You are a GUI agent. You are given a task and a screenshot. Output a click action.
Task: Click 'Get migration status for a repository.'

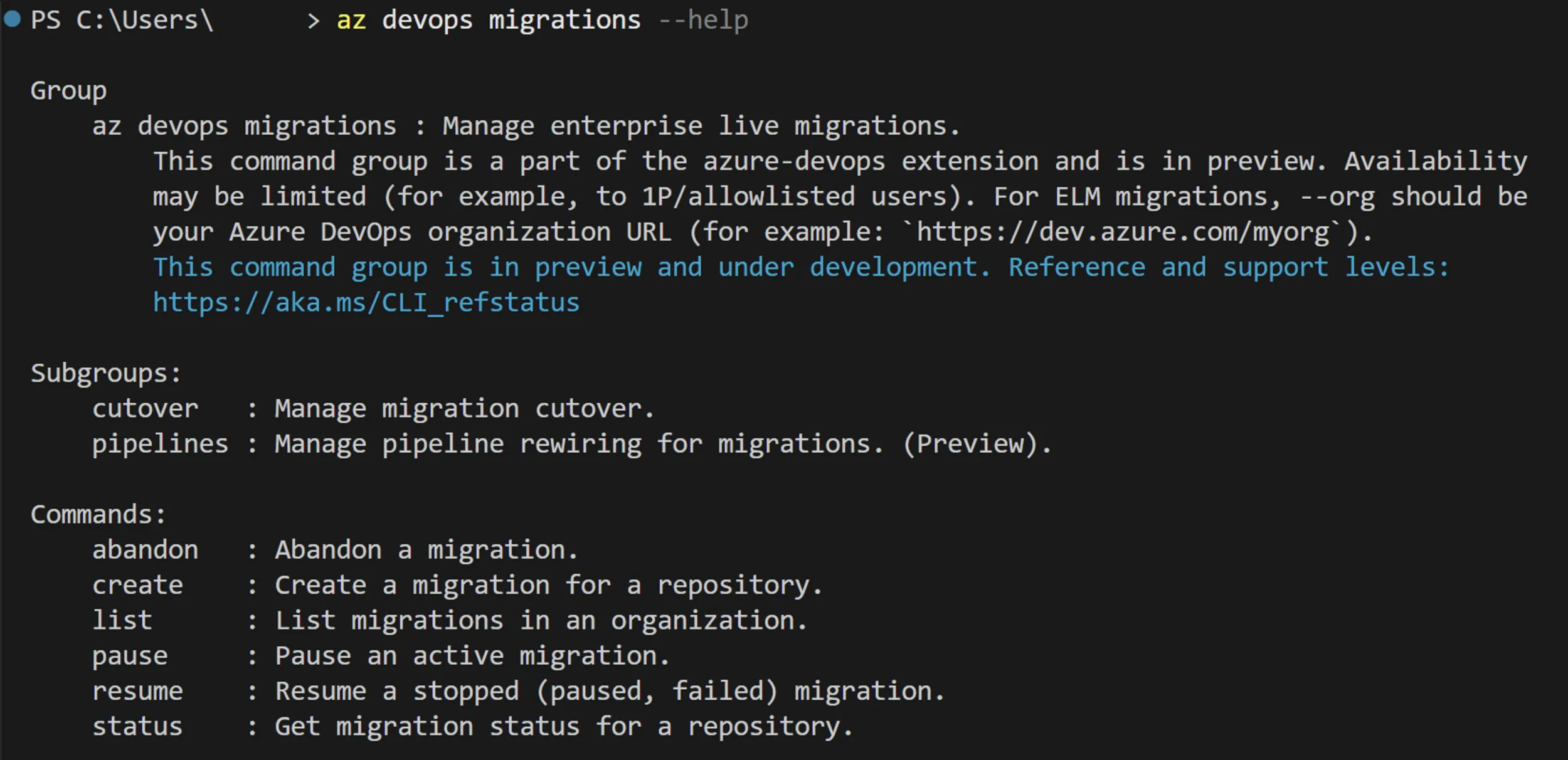[x=564, y=727]
